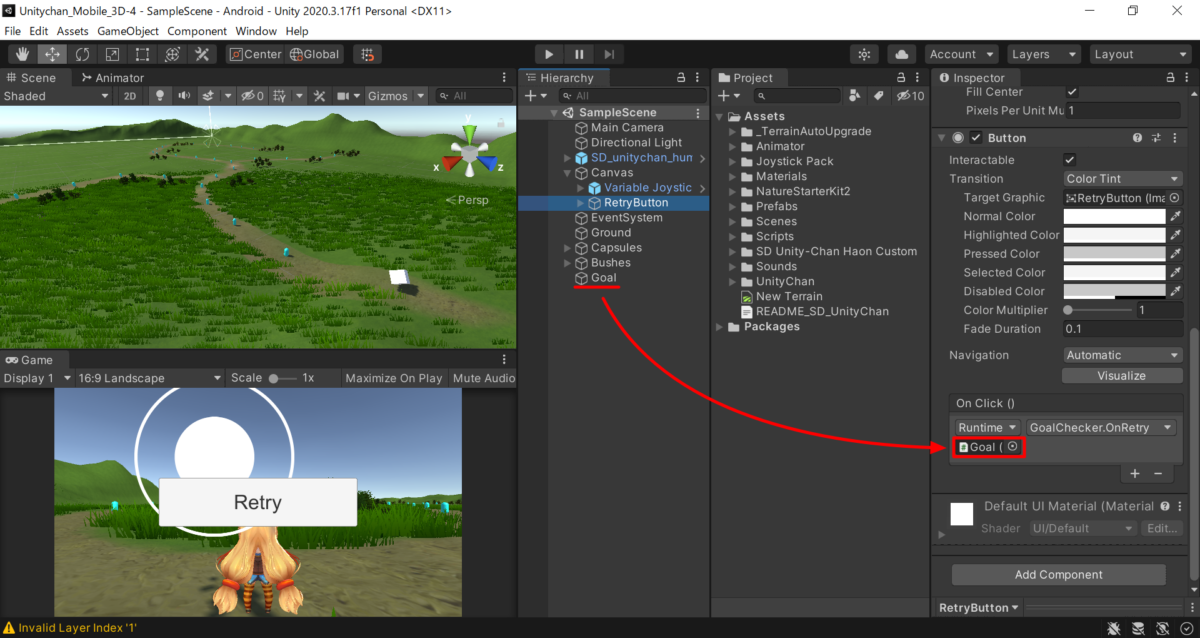This screenshot has width=1200, height=638.
Task: Select the Game view tab
Action: click(x=30, y=360)
